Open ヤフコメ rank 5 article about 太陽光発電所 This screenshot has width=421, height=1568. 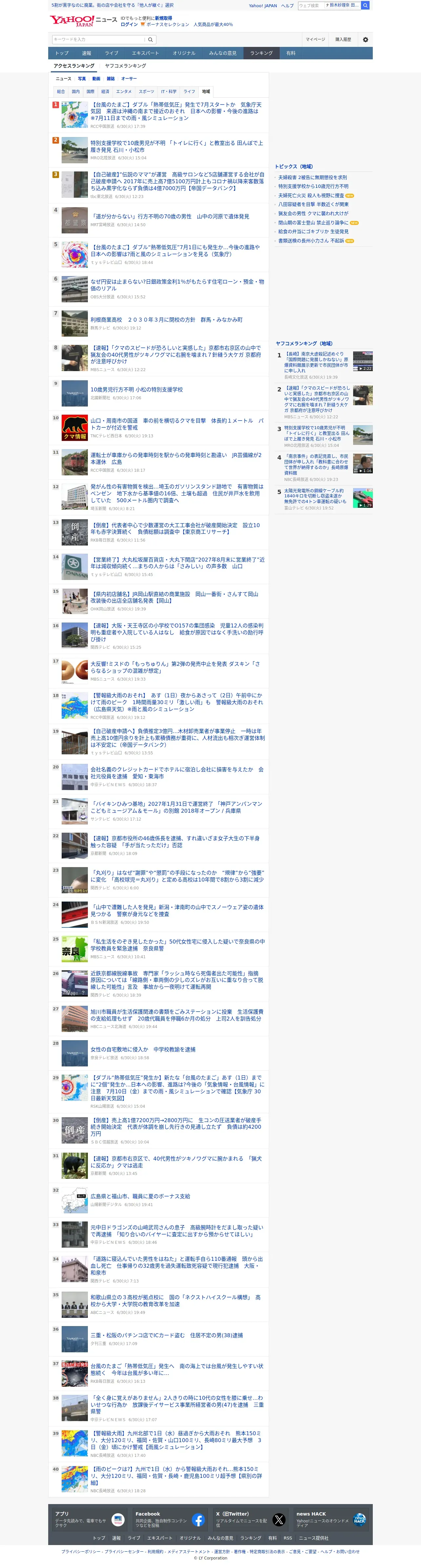(x=315, y=496)
